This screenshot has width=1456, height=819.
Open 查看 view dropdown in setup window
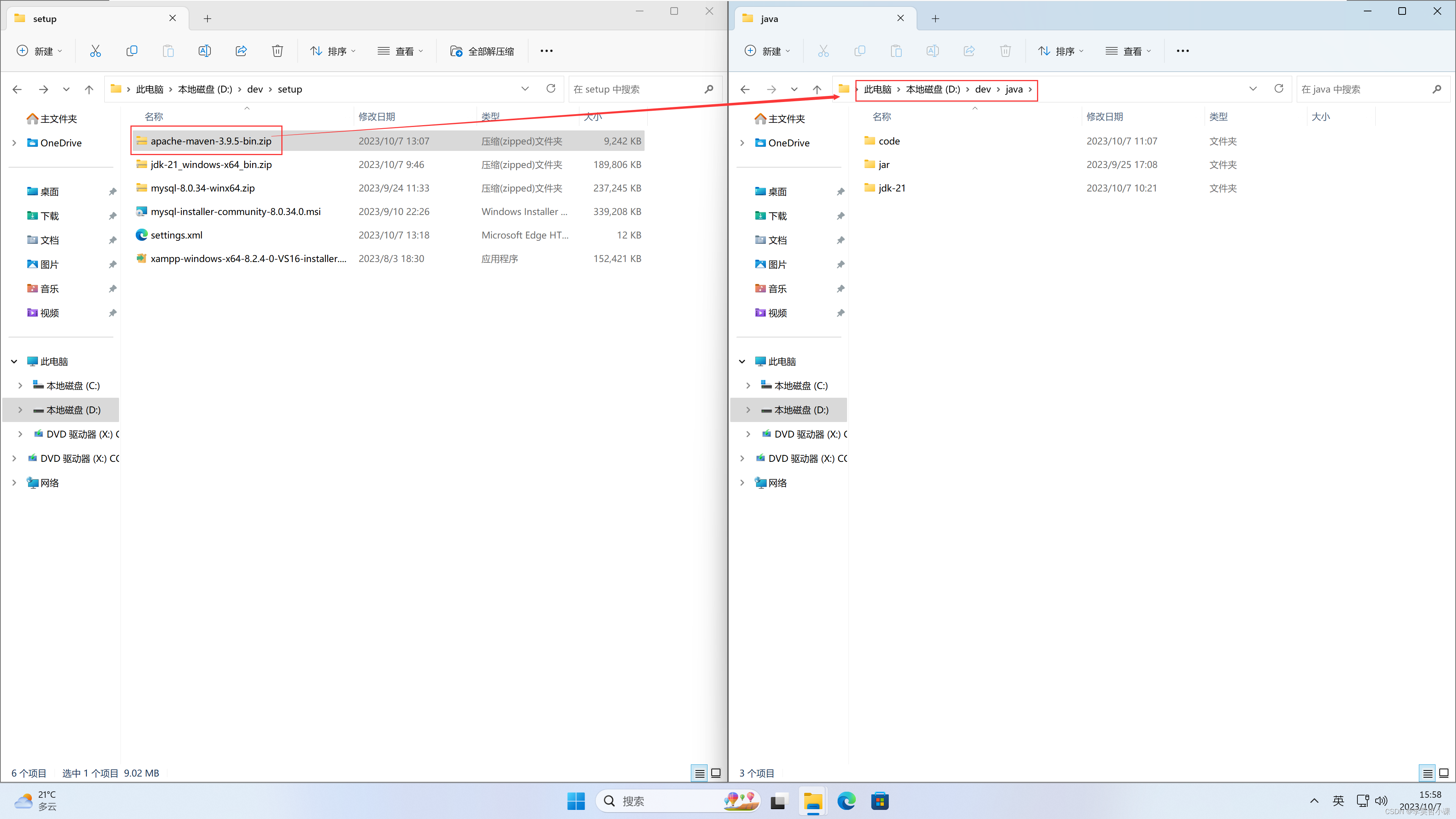click(x=400, y=51)
